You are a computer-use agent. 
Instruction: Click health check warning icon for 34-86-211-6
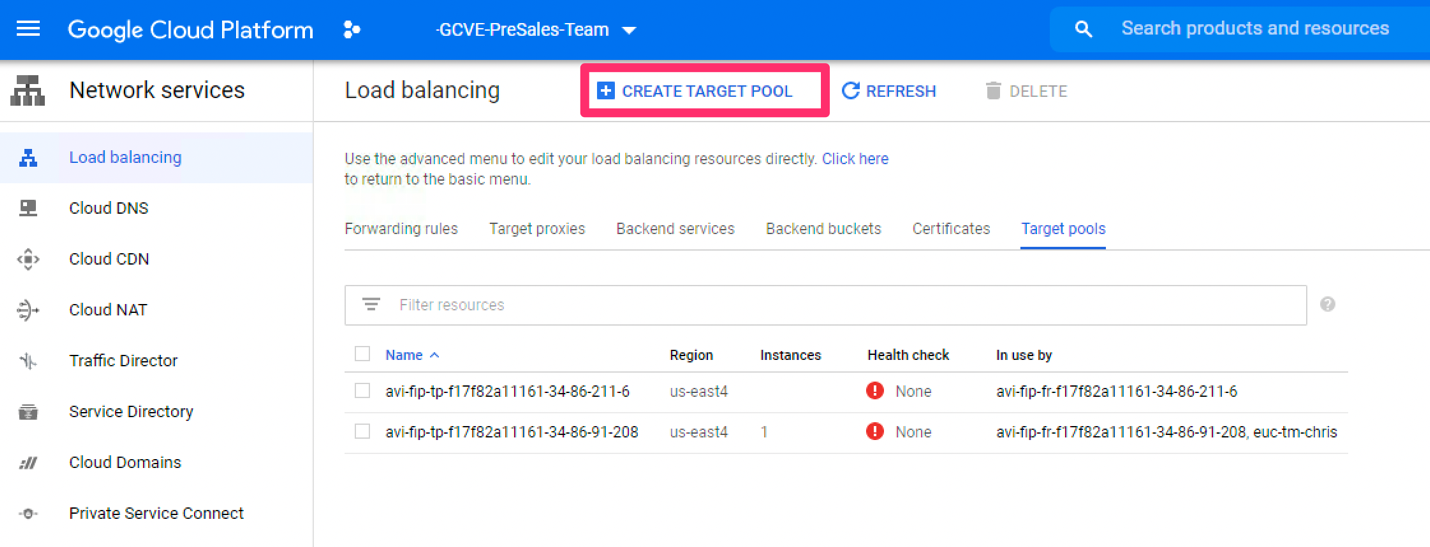pos(875,391)
